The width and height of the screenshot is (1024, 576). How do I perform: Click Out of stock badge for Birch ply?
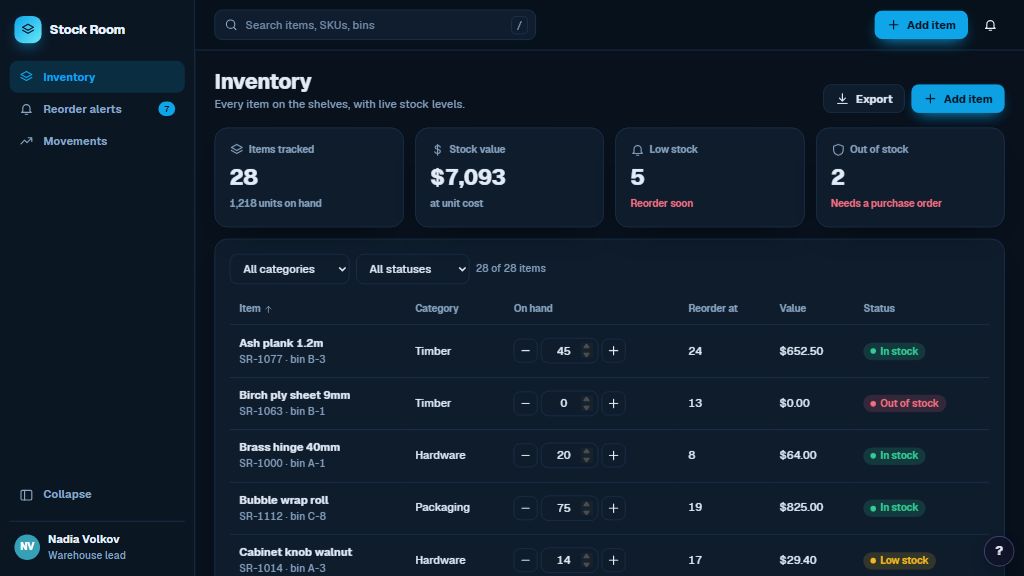(x=904, y=403)
